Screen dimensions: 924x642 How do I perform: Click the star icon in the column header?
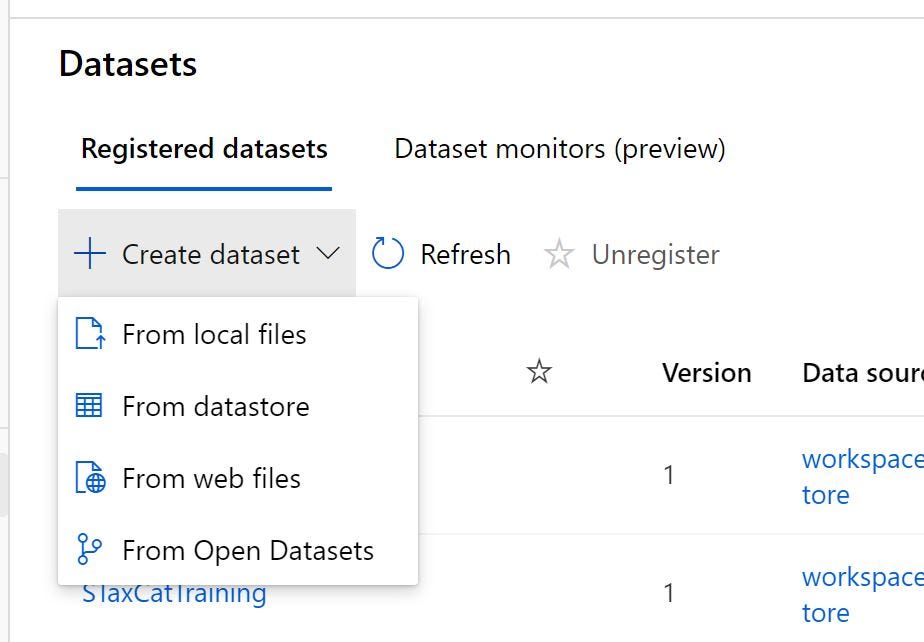(540, 371)
